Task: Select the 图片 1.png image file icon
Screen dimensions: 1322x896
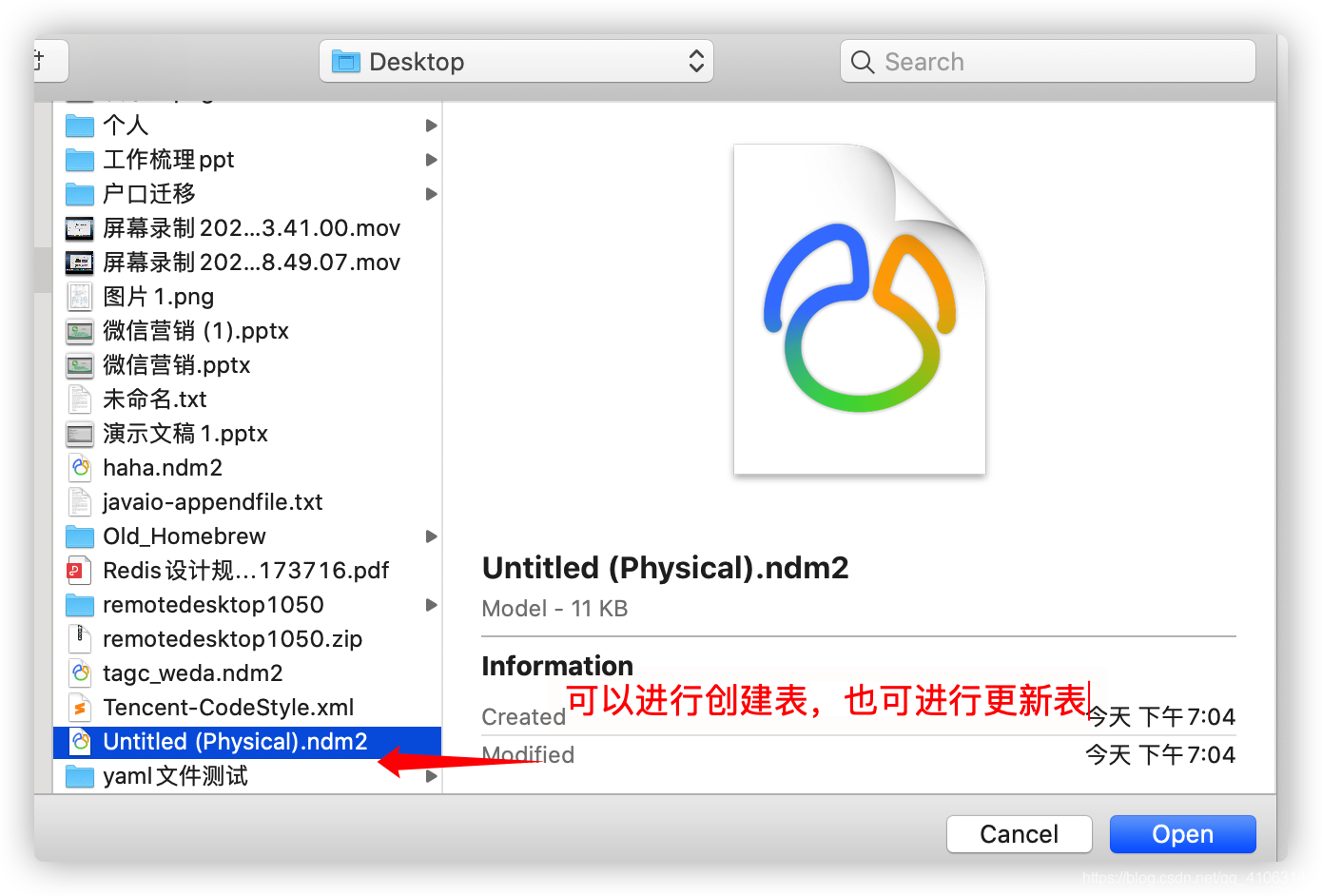Action: [x=80, y=296]
